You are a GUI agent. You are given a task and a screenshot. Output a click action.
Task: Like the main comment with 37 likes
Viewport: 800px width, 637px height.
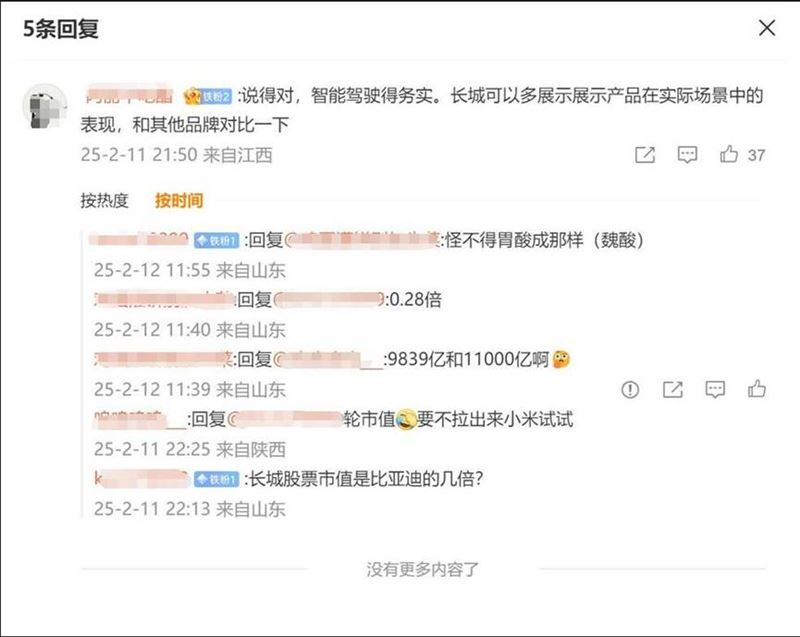[x=729, y=154]
